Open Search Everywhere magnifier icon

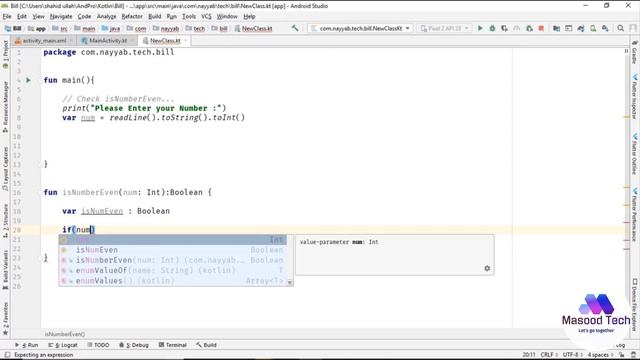620,28
